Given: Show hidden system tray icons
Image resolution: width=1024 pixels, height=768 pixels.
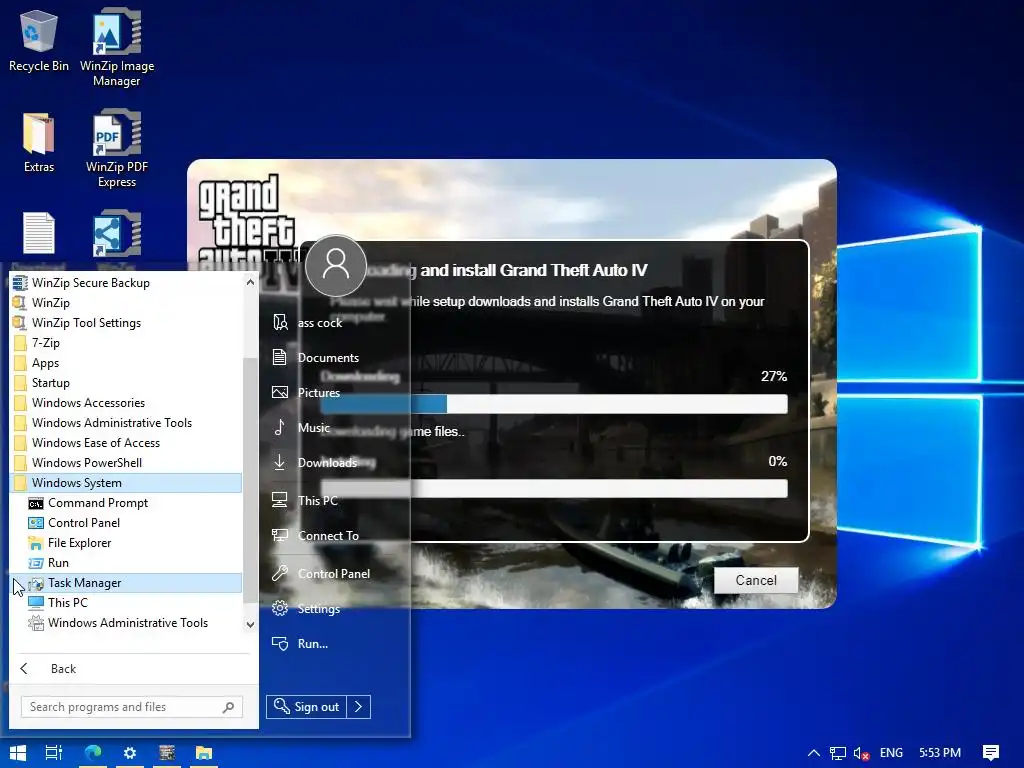Looking at the screenshot, I should (x=814, y=753).
